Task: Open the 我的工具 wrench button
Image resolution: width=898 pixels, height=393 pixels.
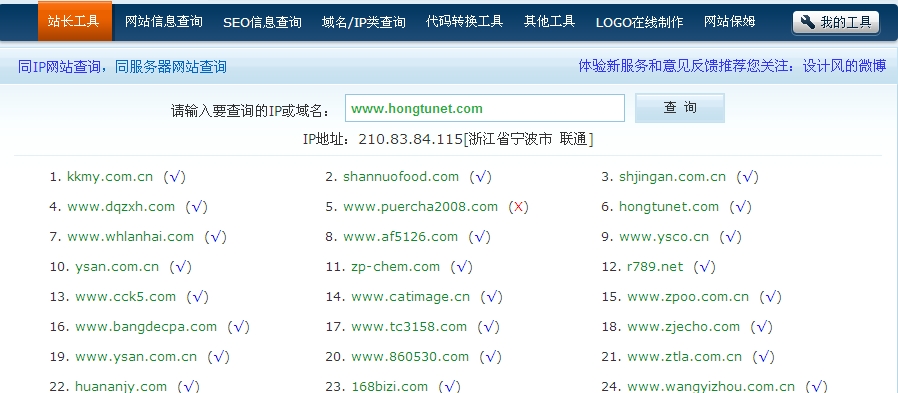Action: 836,22
